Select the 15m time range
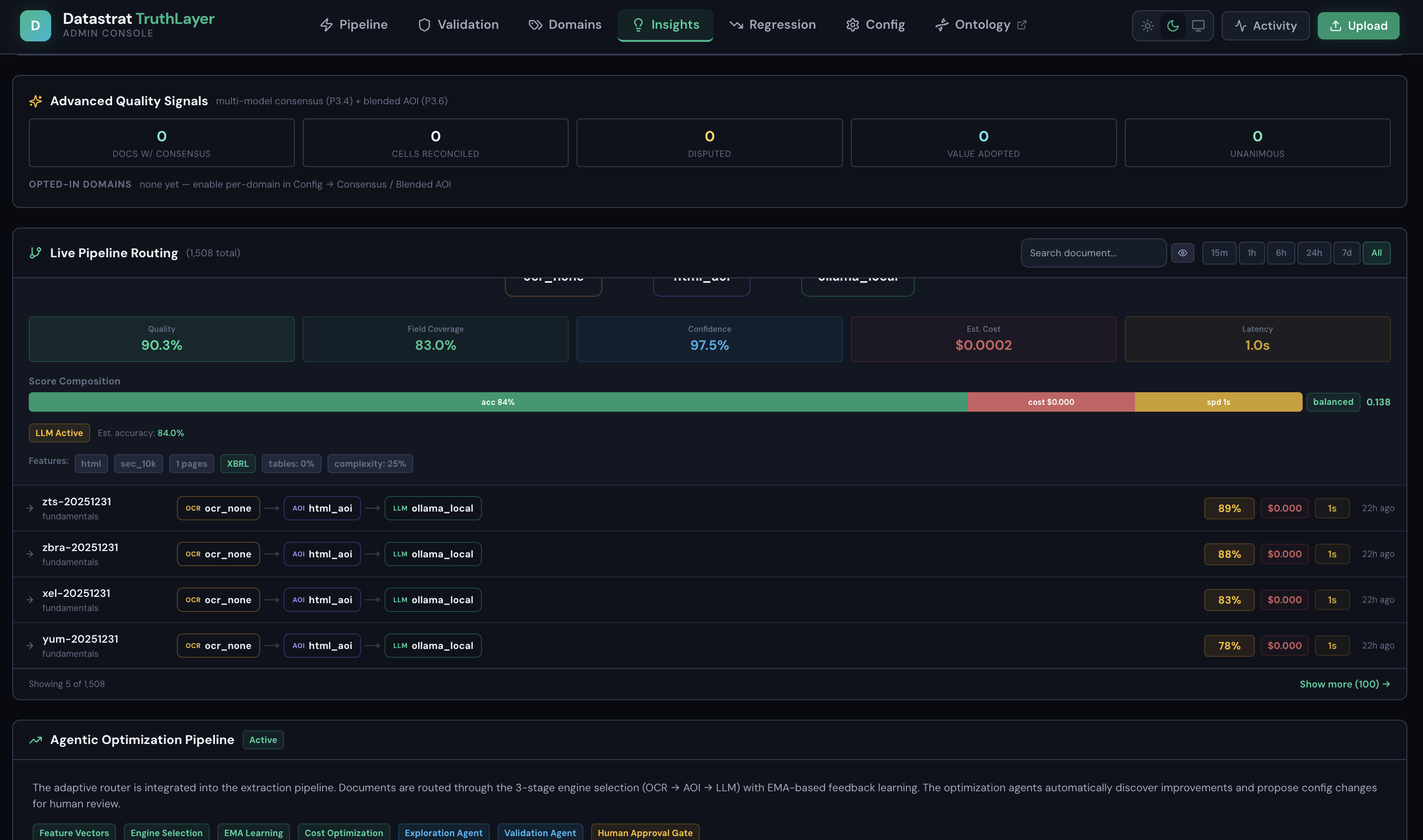Viewport: 1423px width, 840px height. (1219, 253)
